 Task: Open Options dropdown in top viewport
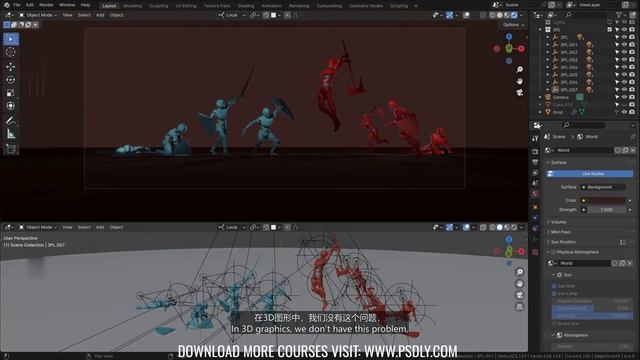tap(513, 25)
